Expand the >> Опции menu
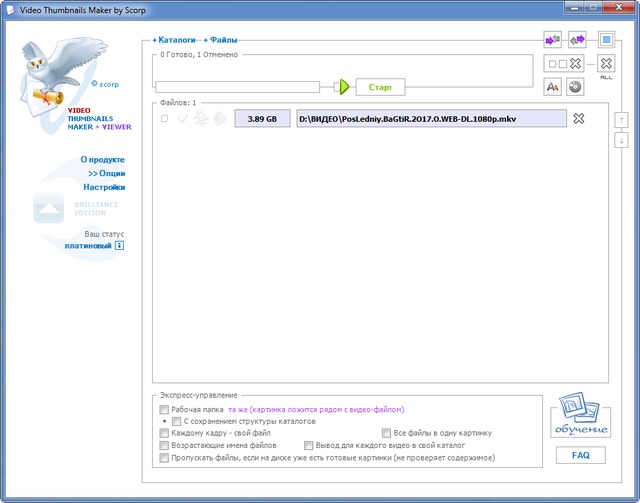 pyautogui.click(x=106, y=173)
